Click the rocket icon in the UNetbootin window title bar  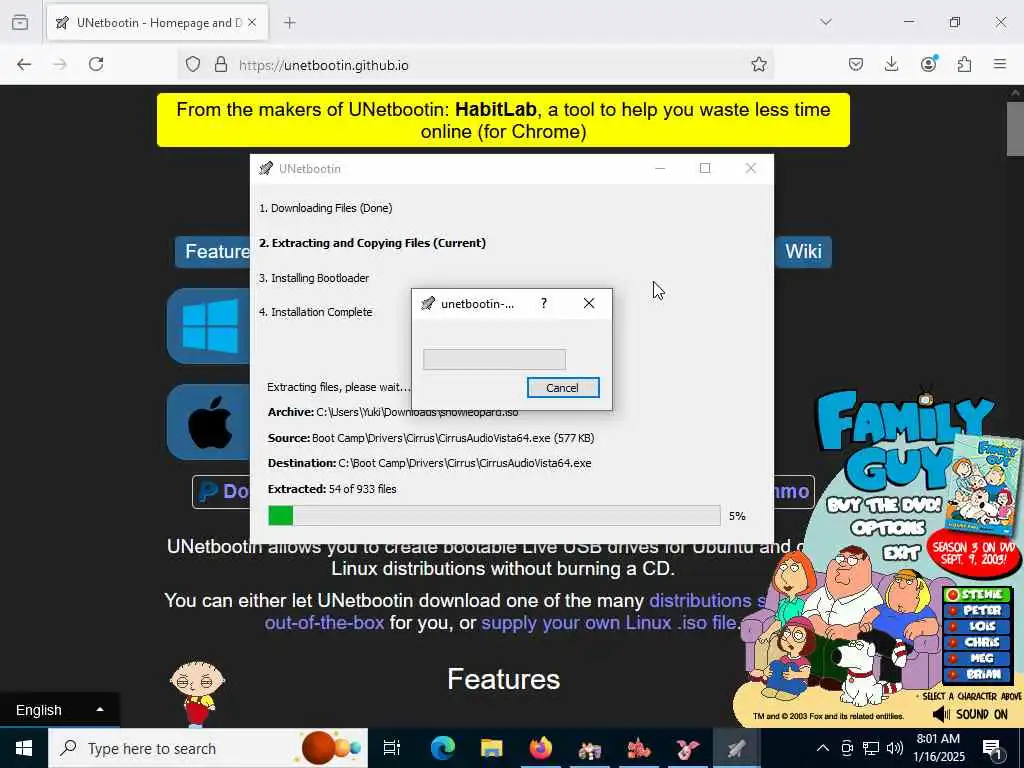click(x=266, y=168)
